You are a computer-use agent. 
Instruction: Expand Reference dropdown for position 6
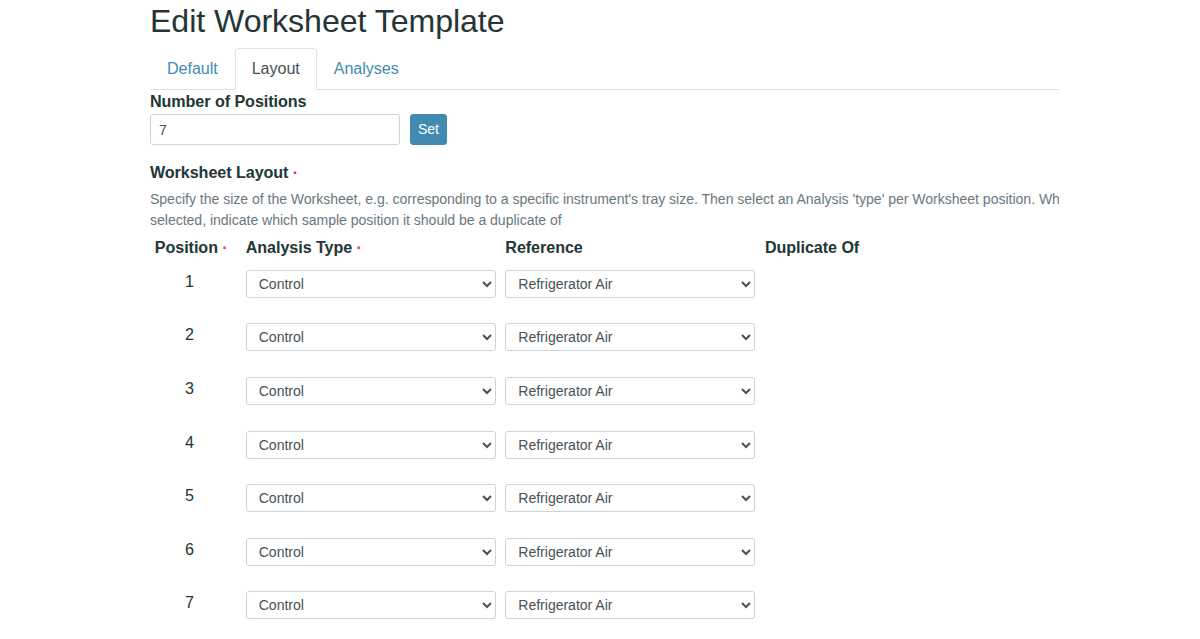pos(629,552)
